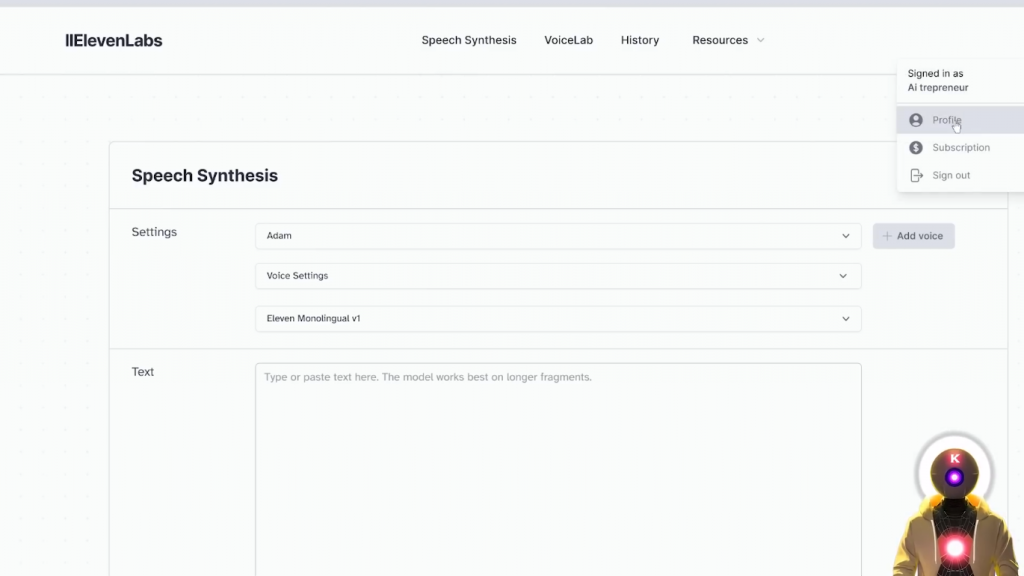Open the History page
The height and width of the screenshot is (576, 1024).
(639, 40)
